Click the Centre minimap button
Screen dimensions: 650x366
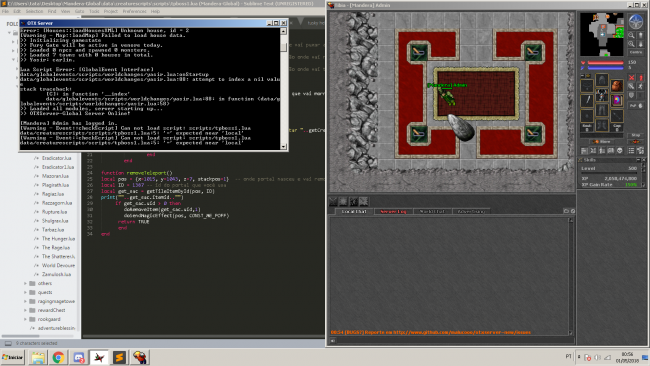click(636, 53)
